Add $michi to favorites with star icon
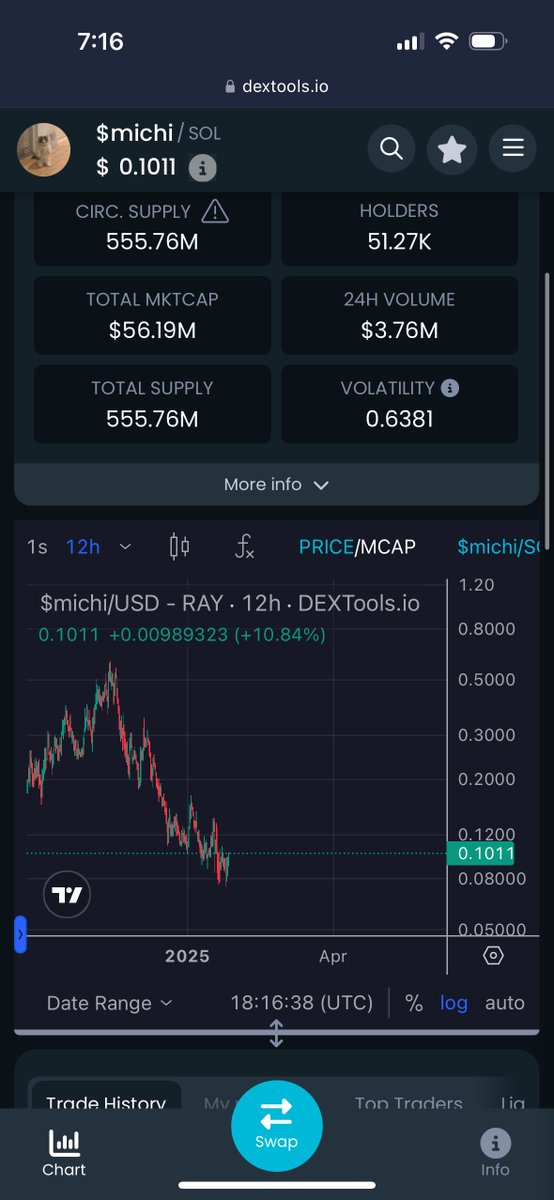 click(452, 149)
